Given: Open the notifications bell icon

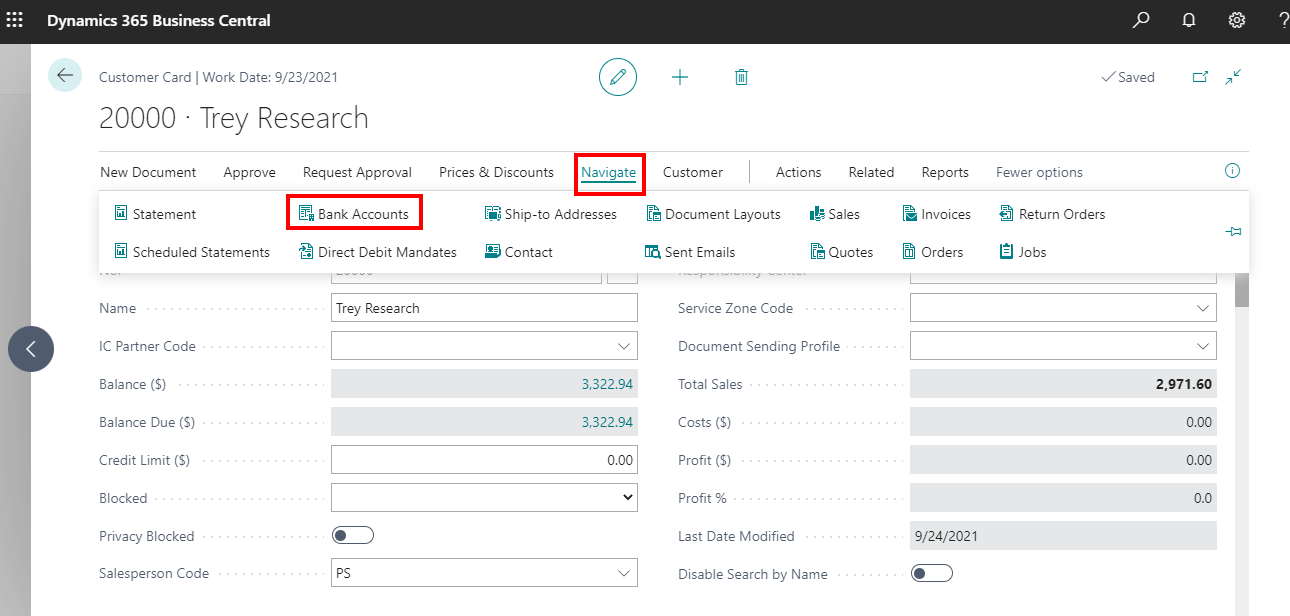Looking at the screenshot, I should coord(1189,20).
